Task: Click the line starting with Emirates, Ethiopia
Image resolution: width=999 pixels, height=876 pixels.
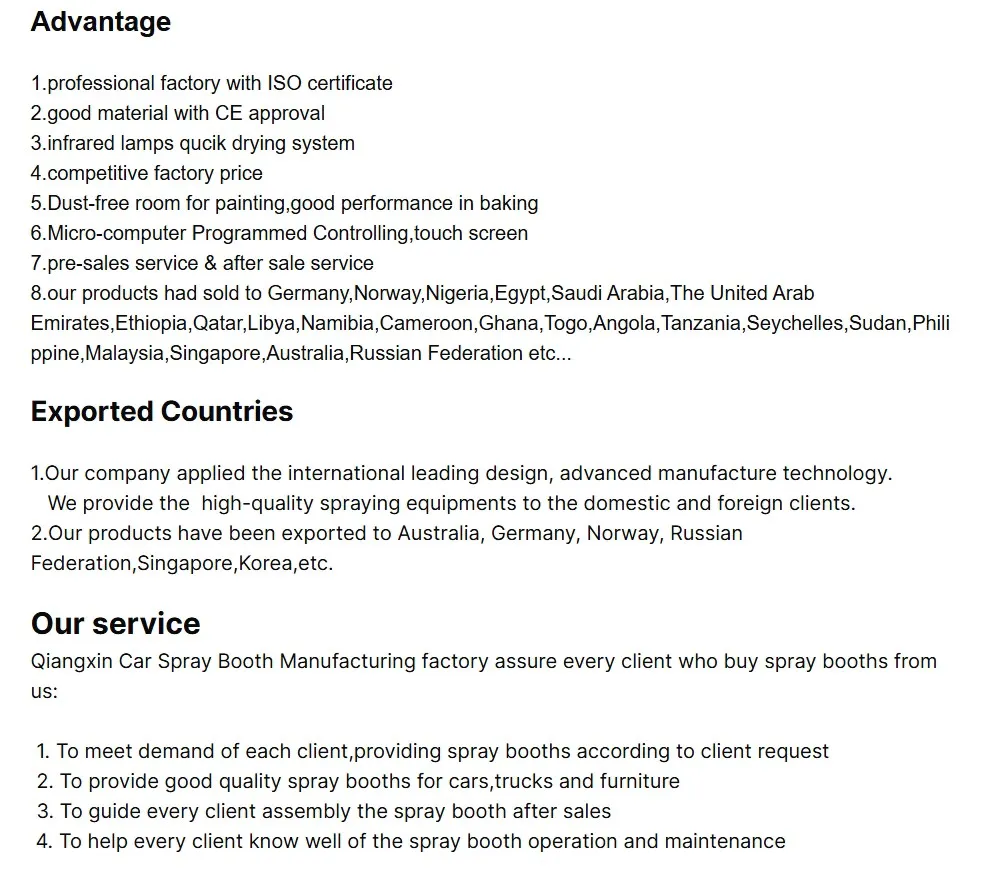Action: coord(490,323)
